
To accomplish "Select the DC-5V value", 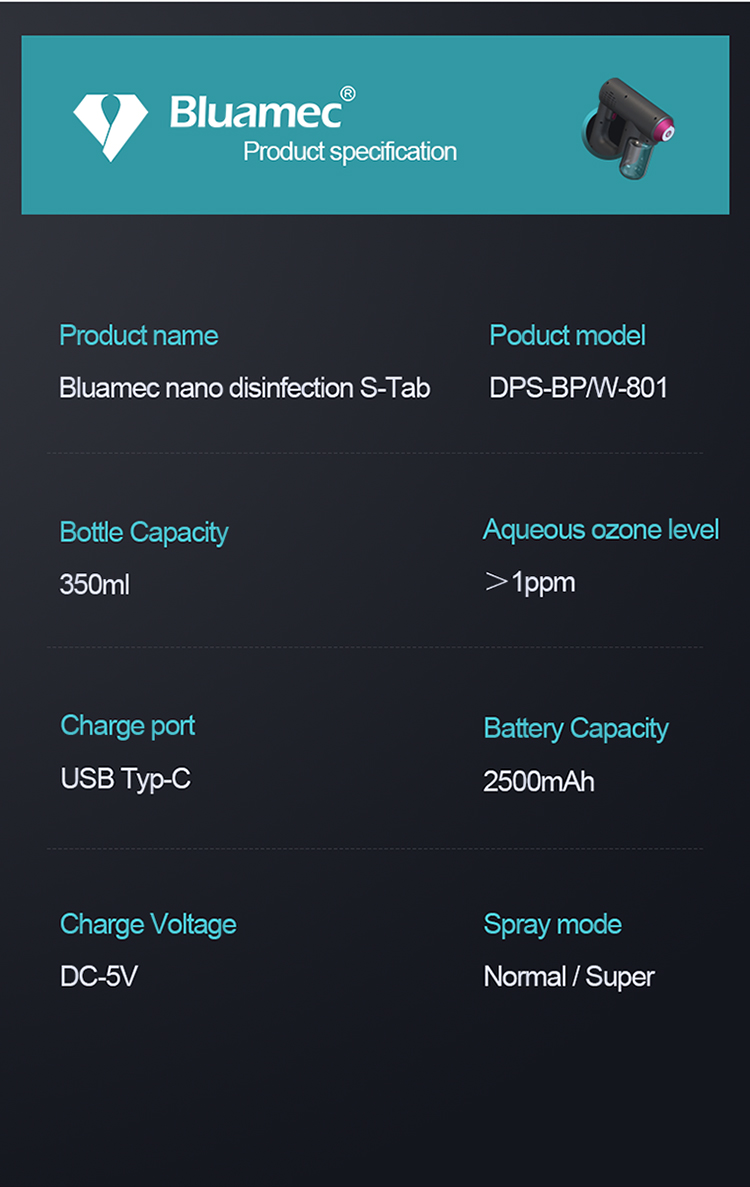I will [99, 977].
